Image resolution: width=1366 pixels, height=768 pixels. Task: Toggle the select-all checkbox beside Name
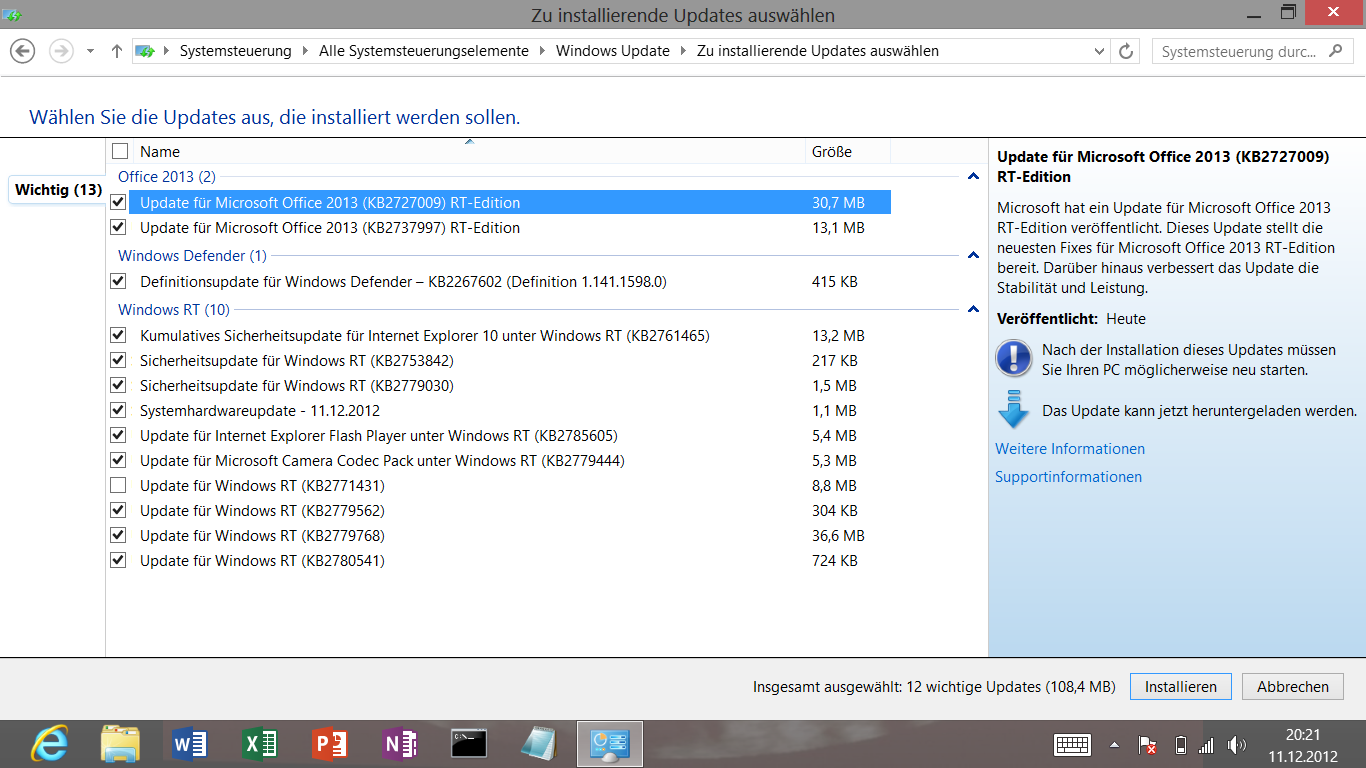point(120,151)
